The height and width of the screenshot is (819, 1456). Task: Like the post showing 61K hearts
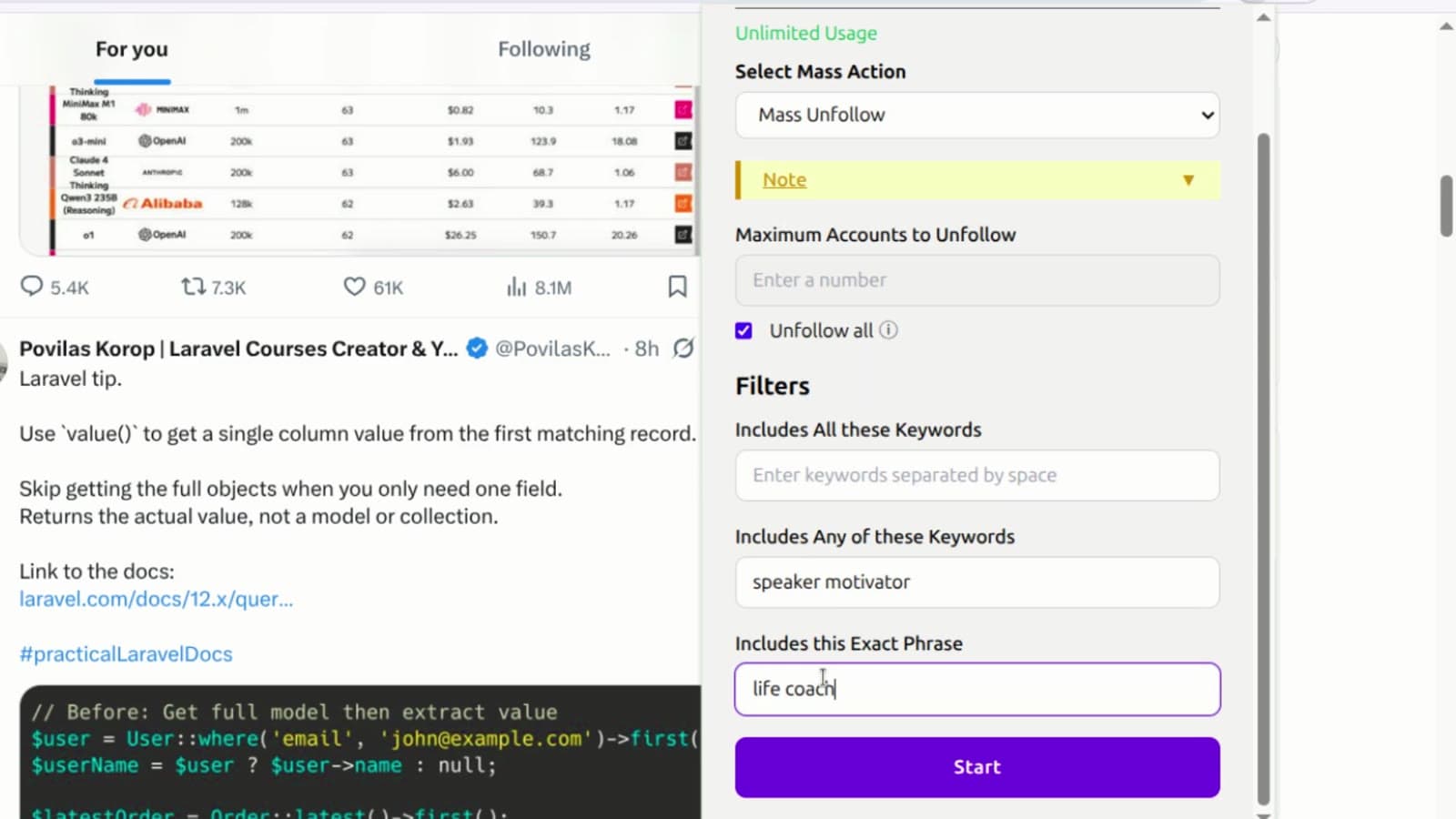tap(354, 287)
